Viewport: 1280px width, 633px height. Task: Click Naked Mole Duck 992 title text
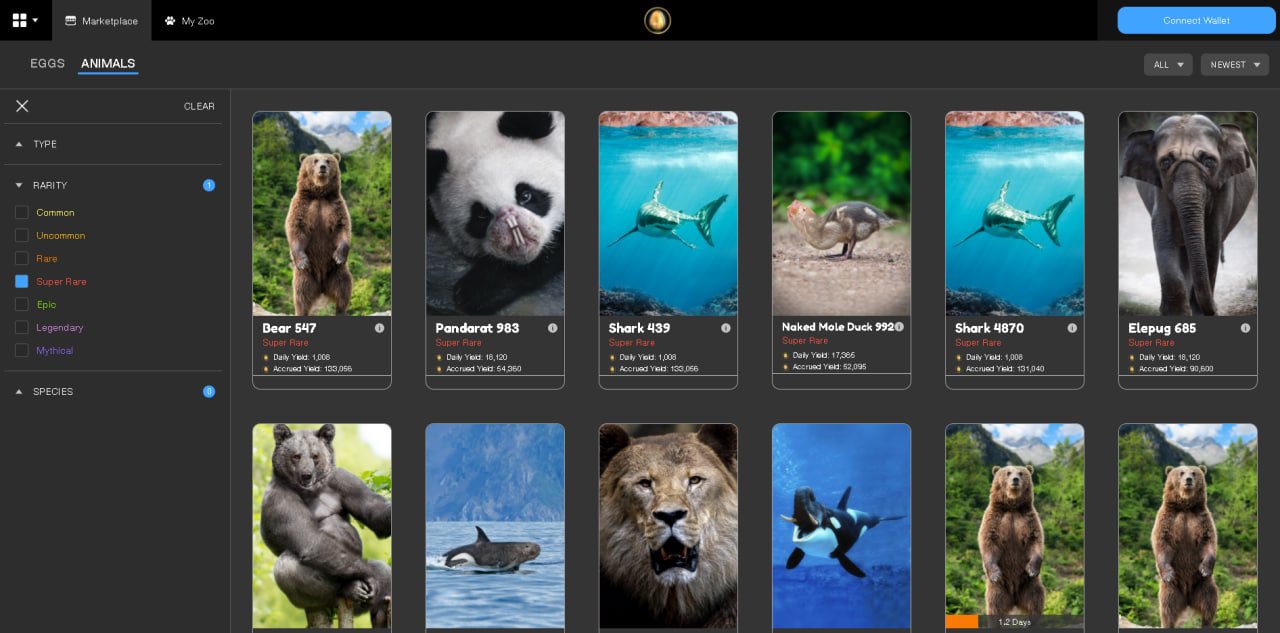pos(838,327)
